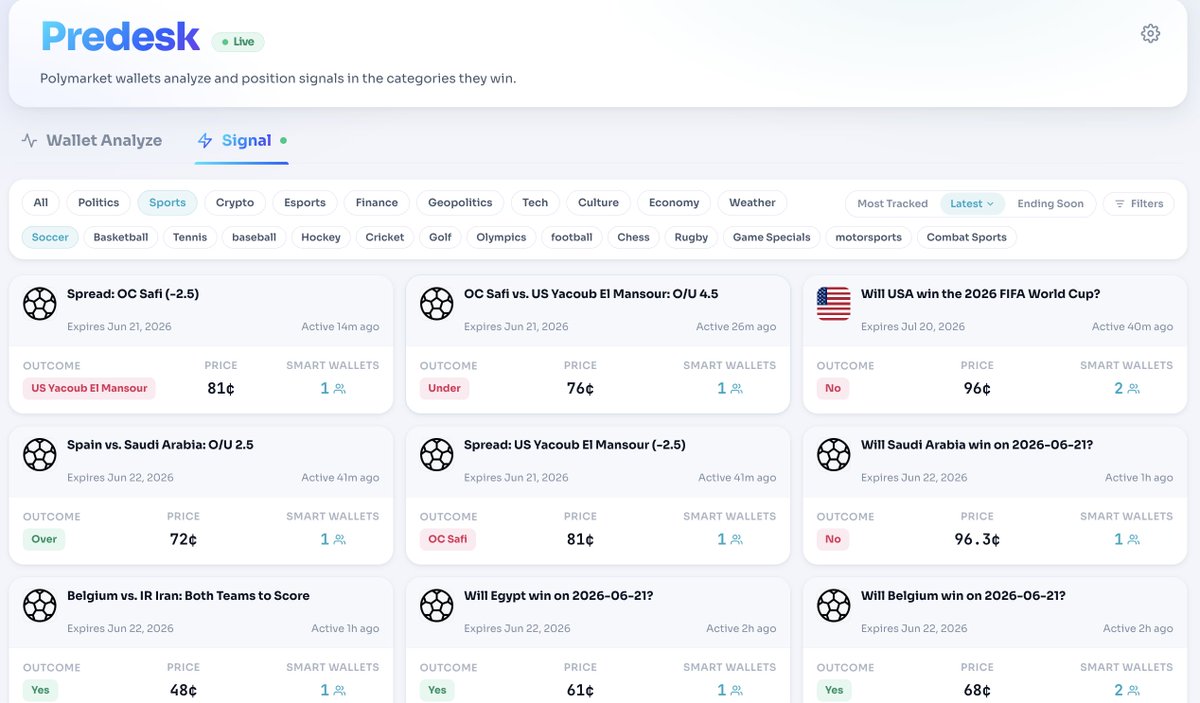The height and width of the screenshot is (703, 1200).
Task: Click smart wallets people icon on Both Teams to Score card
Action: [339, 691]
